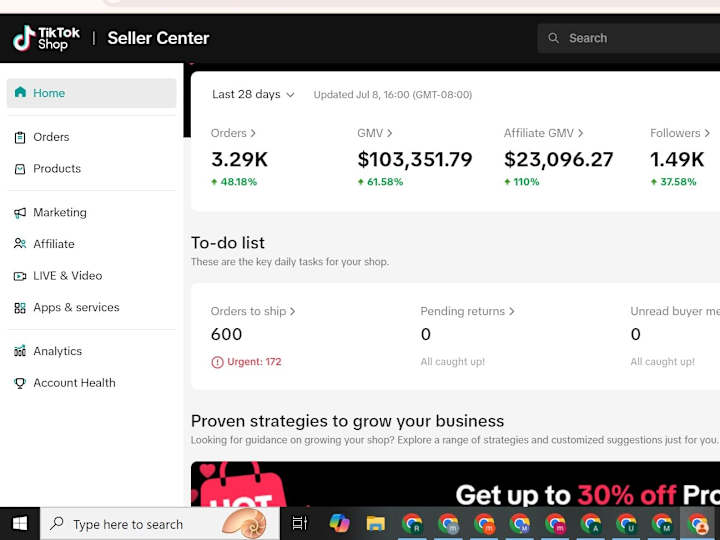The width and height of the screenshot is (720, 540).
Task: Click the 1.49K followers value
Action: (x=677, y=159)
